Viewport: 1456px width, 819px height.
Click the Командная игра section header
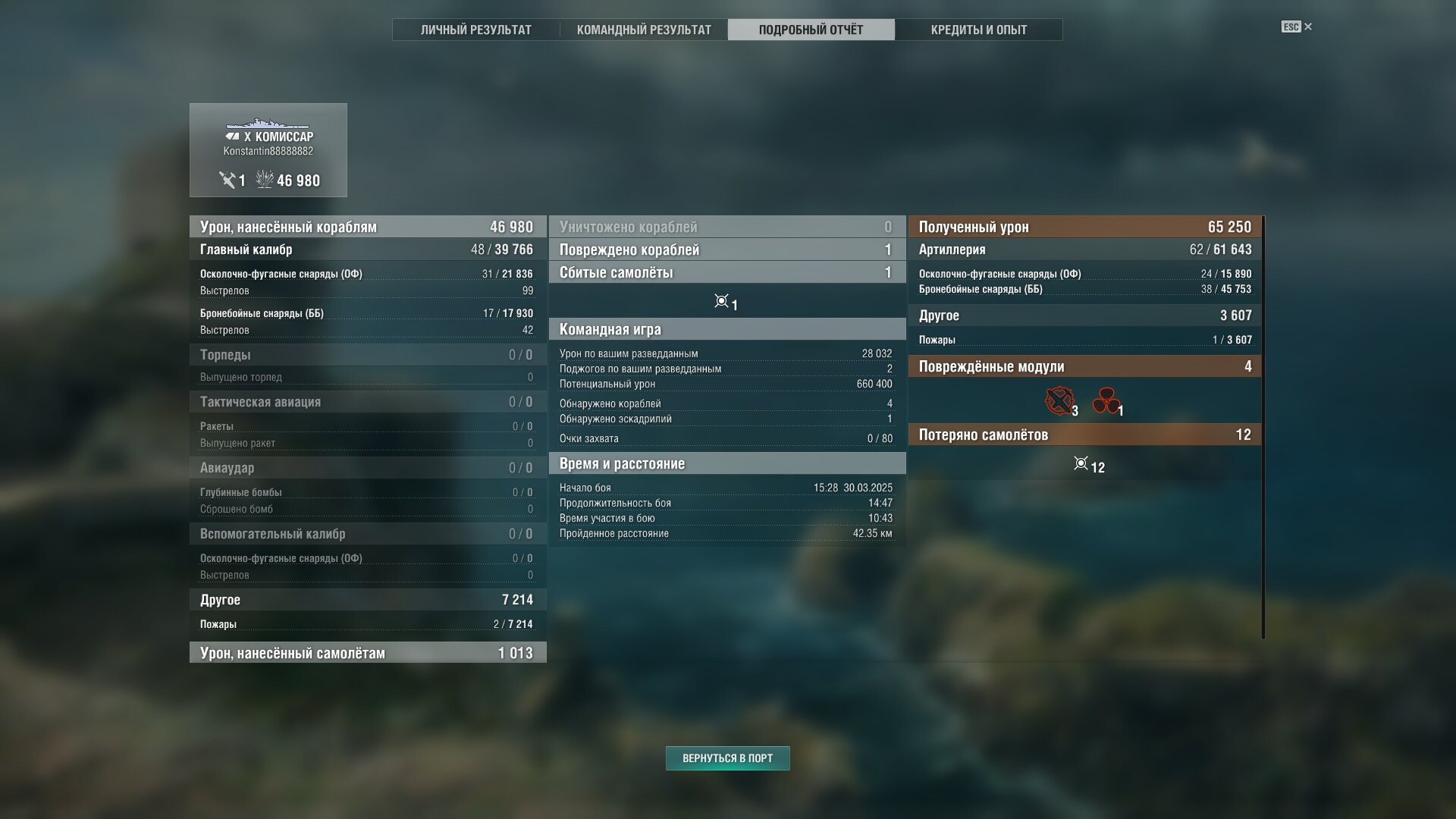pyautogui.click(x=727, y=329)
